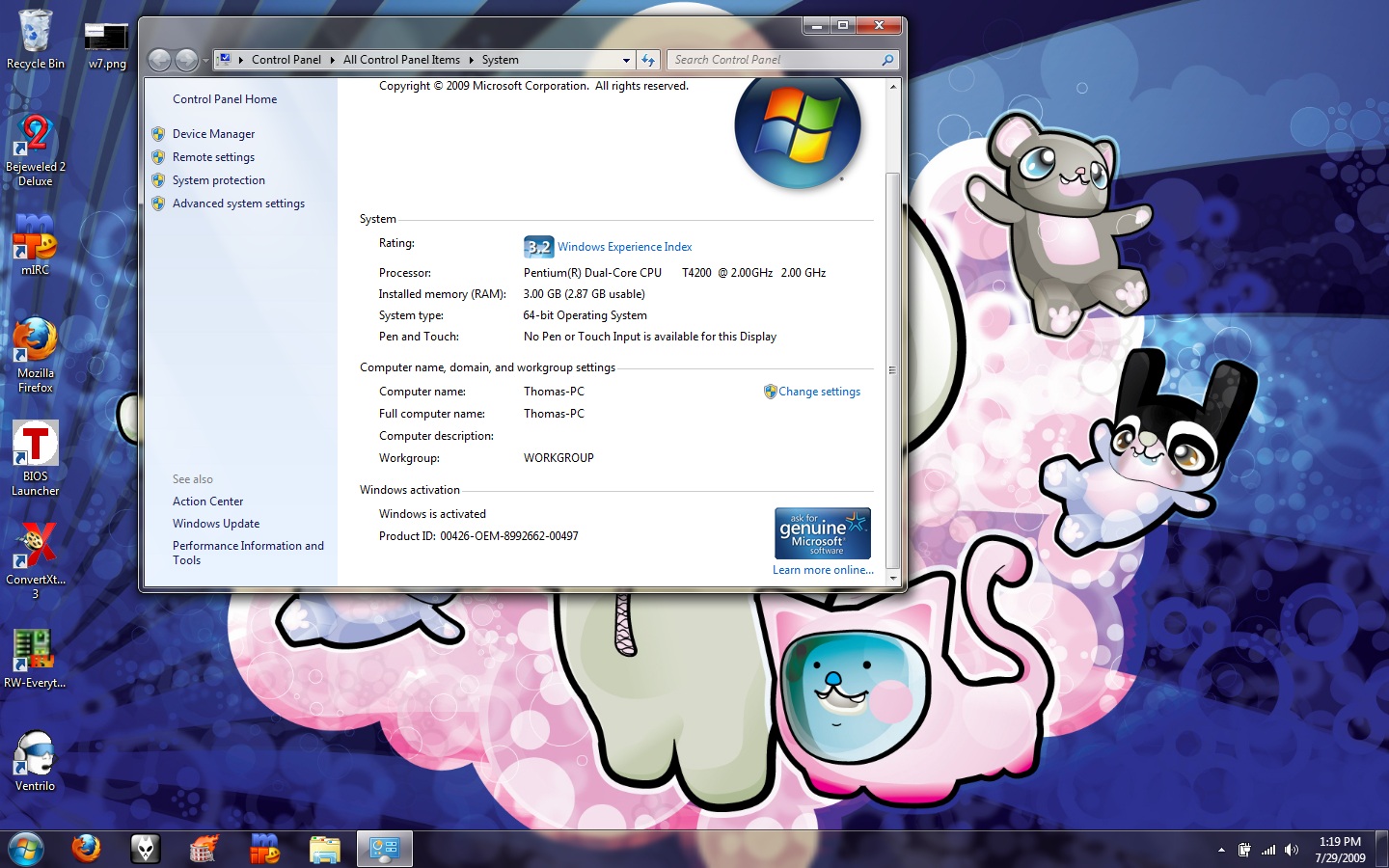This screenshot has height=868, width=1389.
Task: Click the System breadcrumb
Action: point(501,60)
